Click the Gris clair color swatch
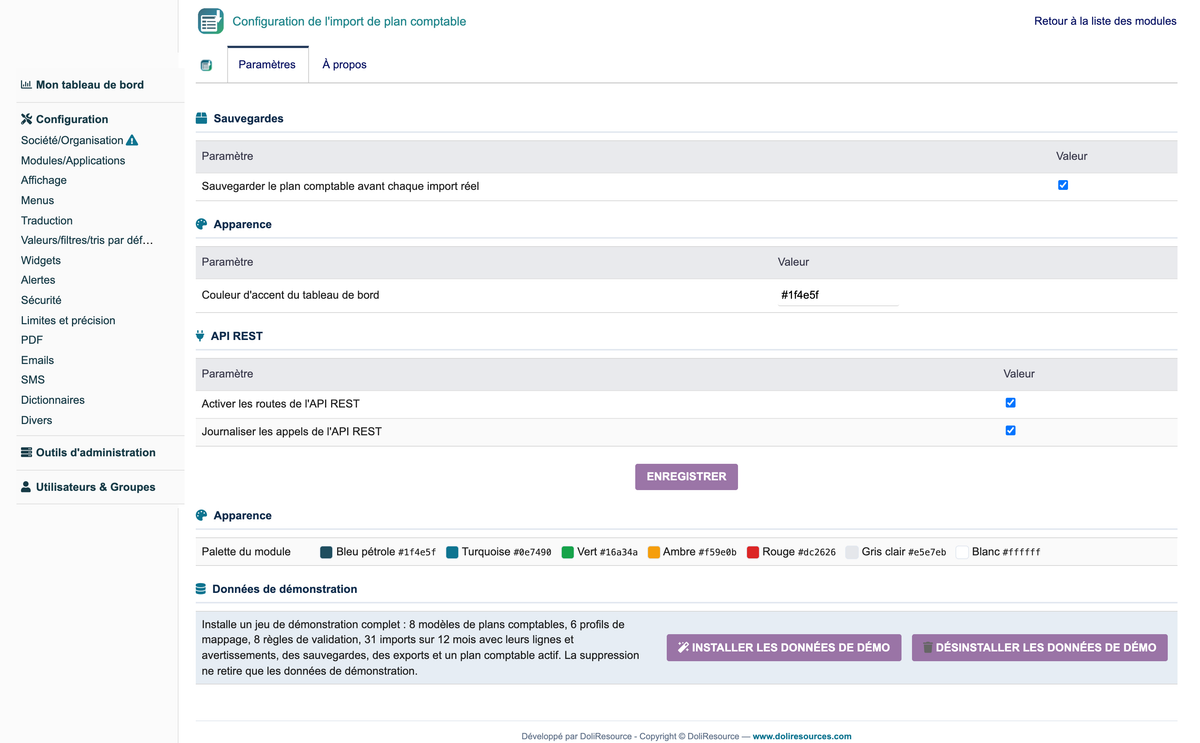Screen dimensions: 1200x743 pos(852,552)
